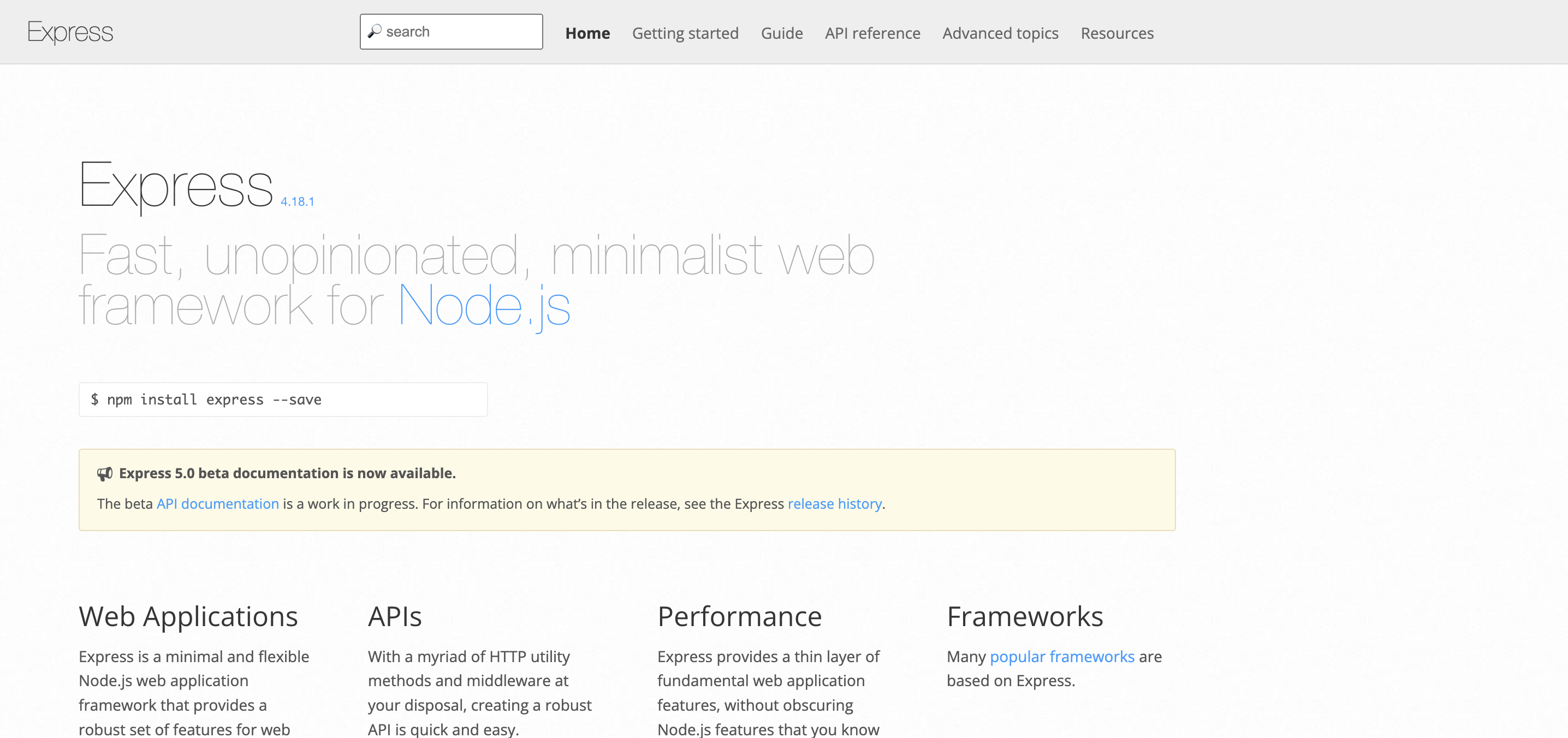Screen dimensions: 1568x738
Task: Click the Web Applications heading
Action: tap(188, 616)
